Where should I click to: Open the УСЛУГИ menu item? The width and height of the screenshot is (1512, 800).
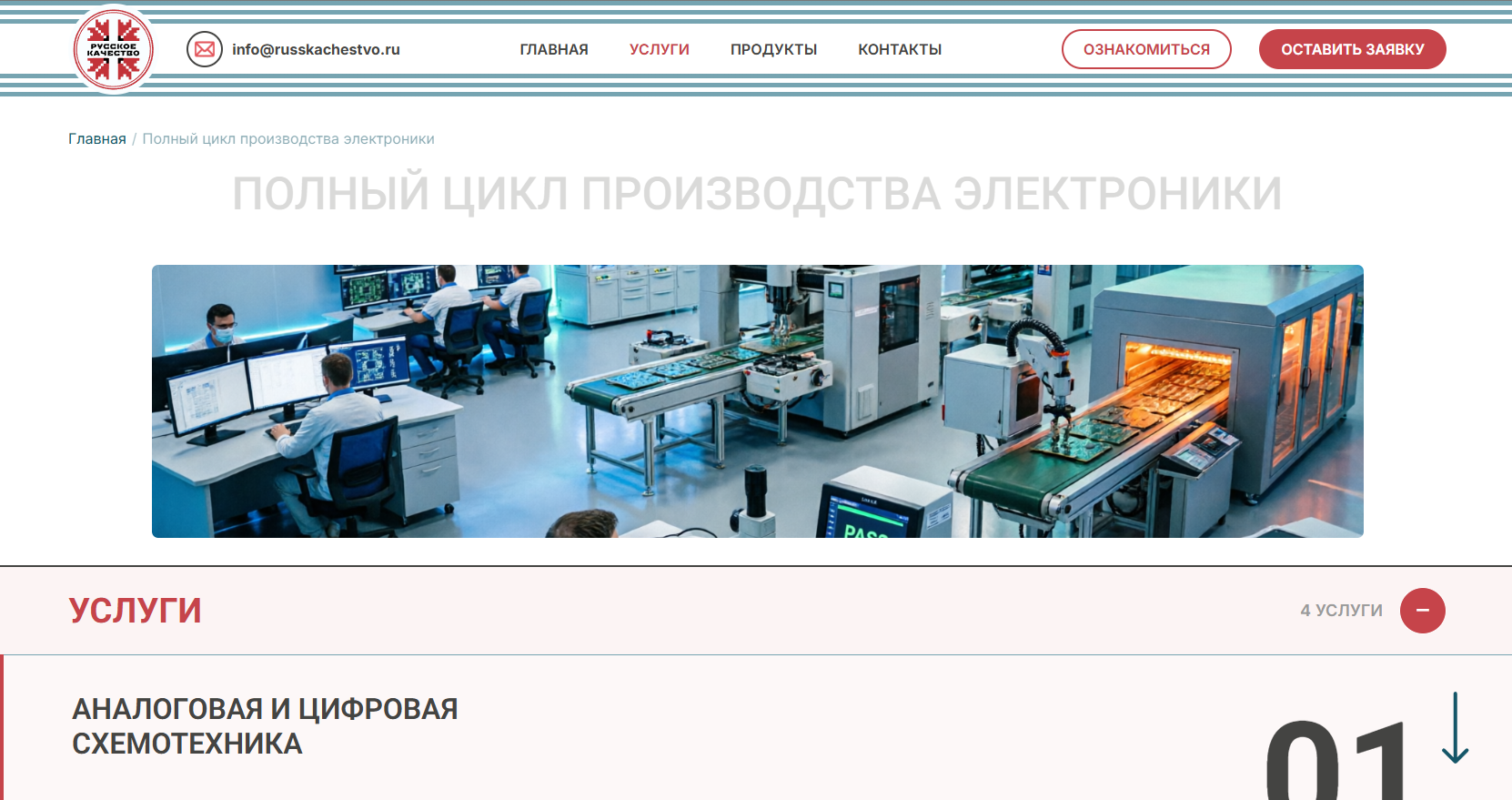coord(660,50)
